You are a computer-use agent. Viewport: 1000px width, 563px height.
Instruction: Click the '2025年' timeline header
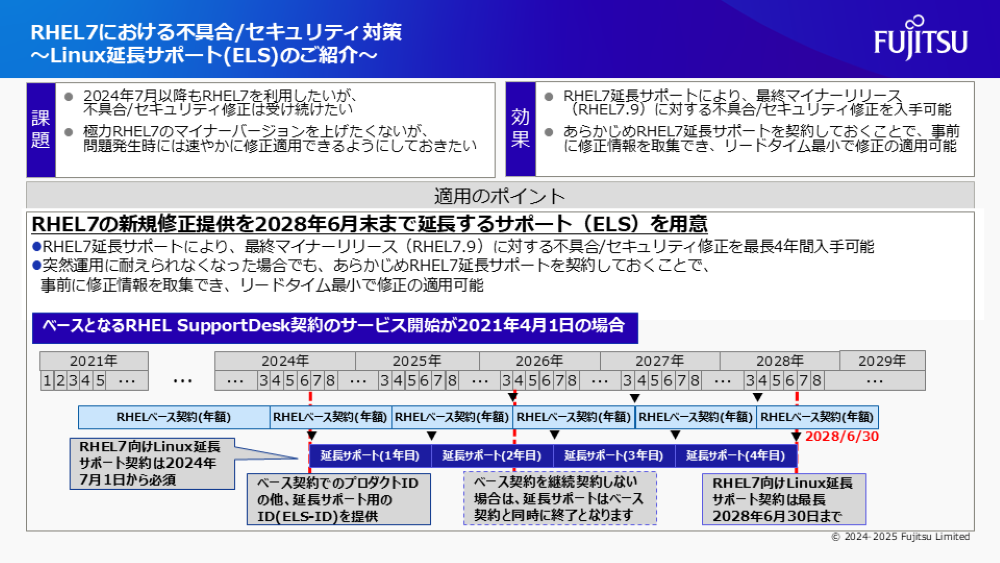pyautogui.click(x=417, y=361)
